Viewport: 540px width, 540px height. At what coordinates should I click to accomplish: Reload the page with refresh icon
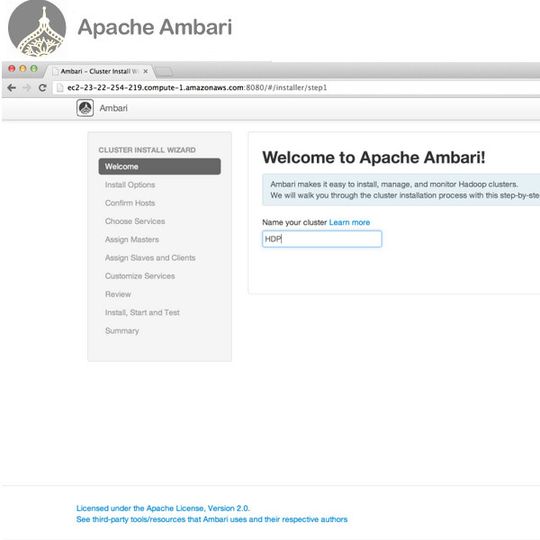(42, 88)
